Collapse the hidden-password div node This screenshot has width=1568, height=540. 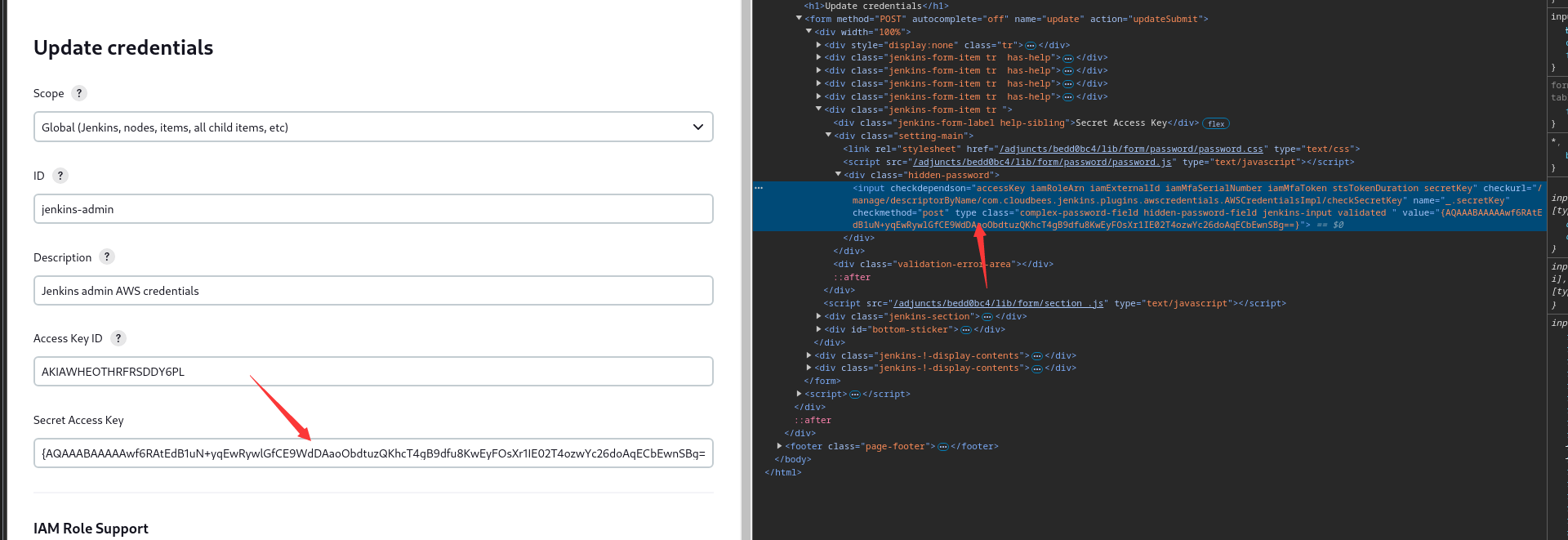pyautogui.click(x=838, y=175)
